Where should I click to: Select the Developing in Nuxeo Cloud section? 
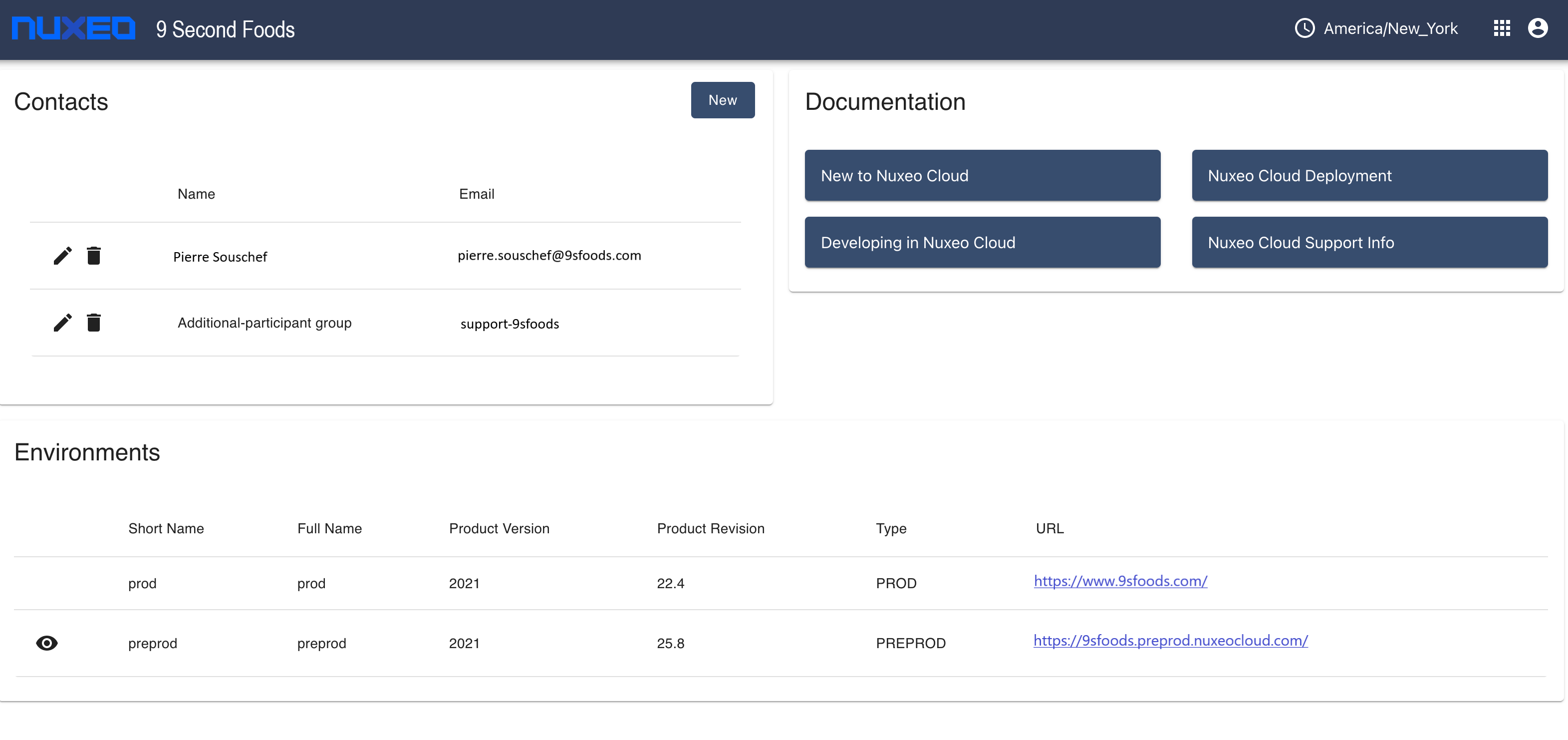(983, 241)
